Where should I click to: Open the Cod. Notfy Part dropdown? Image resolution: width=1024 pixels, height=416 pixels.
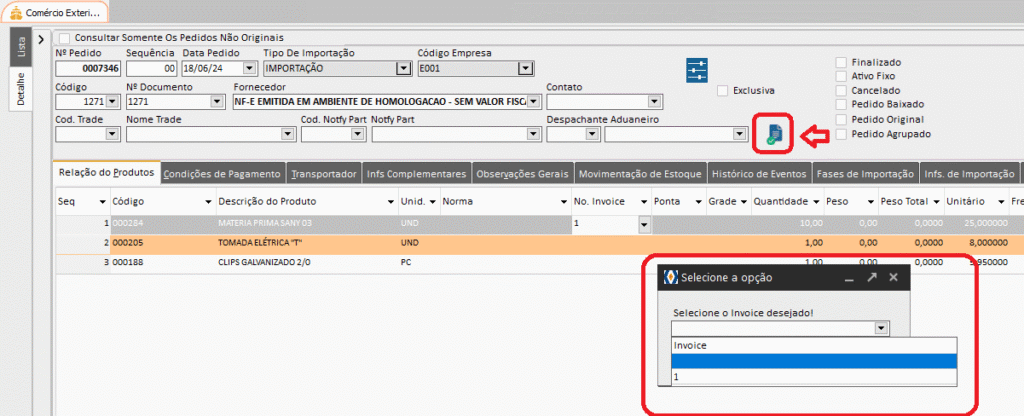(357, 133)
